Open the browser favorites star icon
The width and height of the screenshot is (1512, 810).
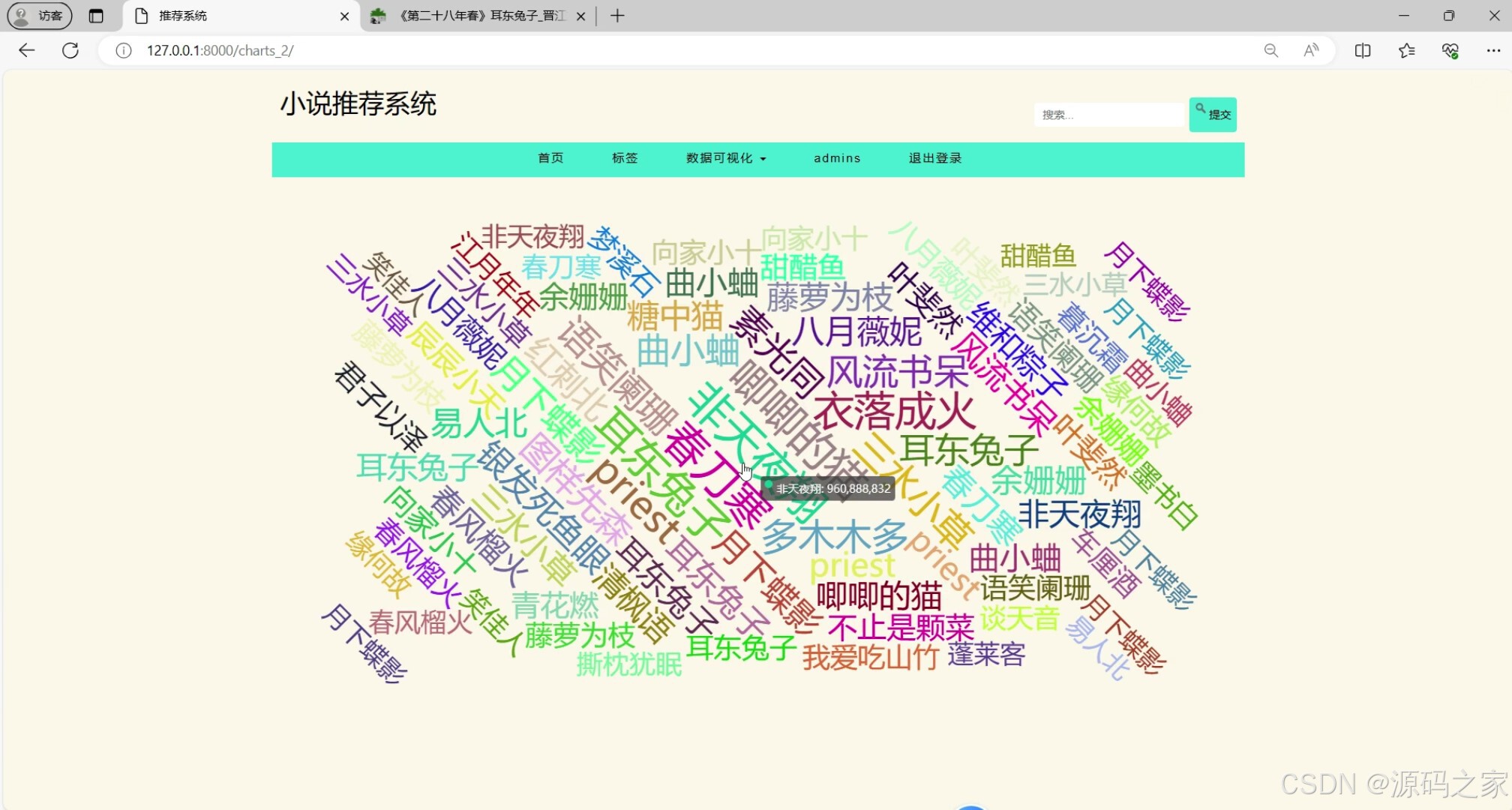click(x=1406, y=50)
